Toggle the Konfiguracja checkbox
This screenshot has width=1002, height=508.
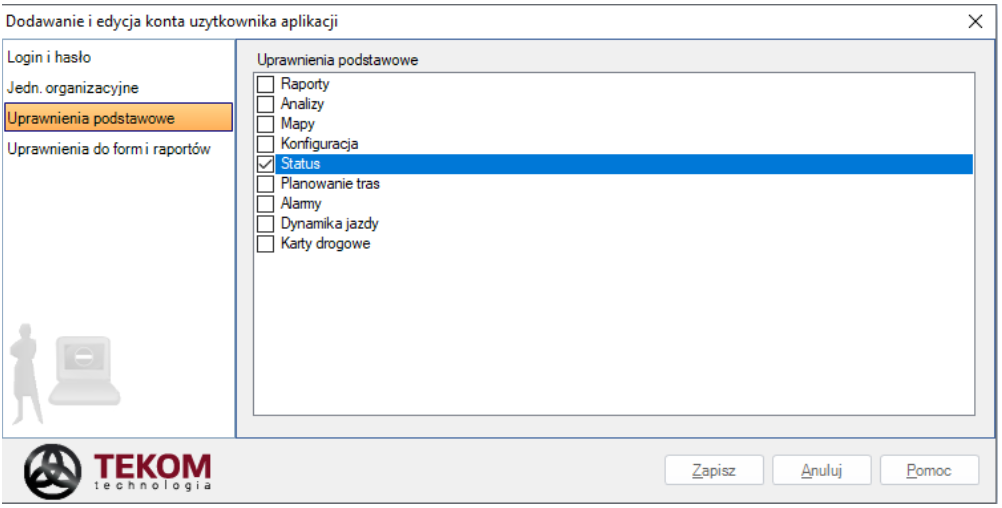click(265, 144)
